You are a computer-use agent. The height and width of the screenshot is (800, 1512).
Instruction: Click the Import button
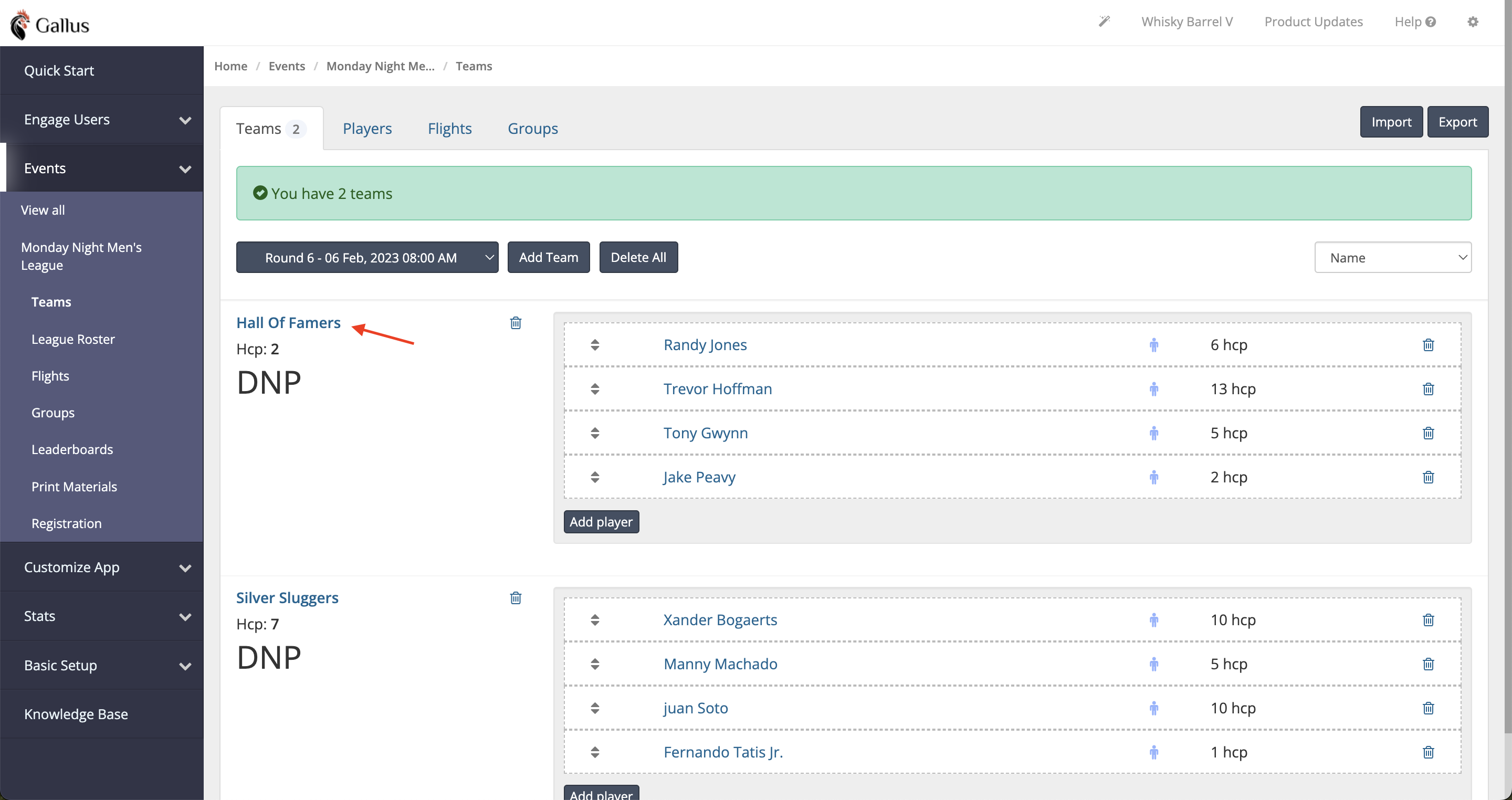[1391, 121]
